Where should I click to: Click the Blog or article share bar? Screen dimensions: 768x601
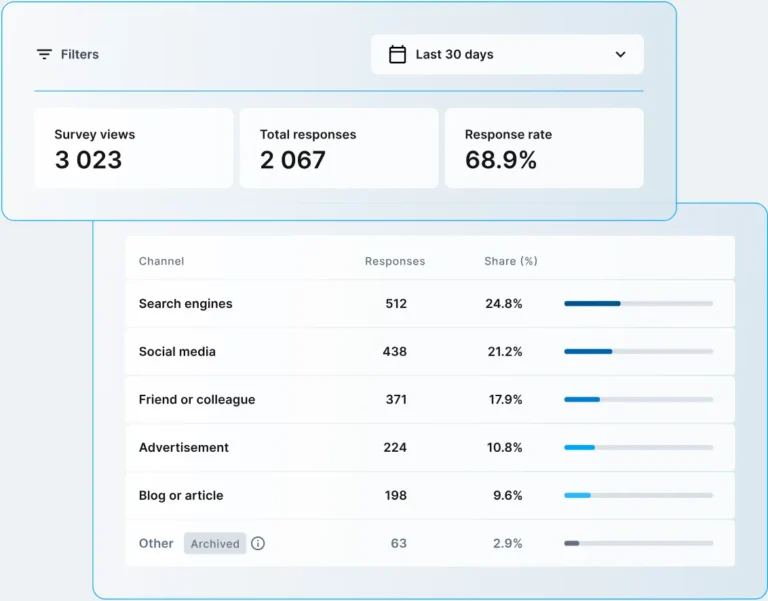[639, 496]
